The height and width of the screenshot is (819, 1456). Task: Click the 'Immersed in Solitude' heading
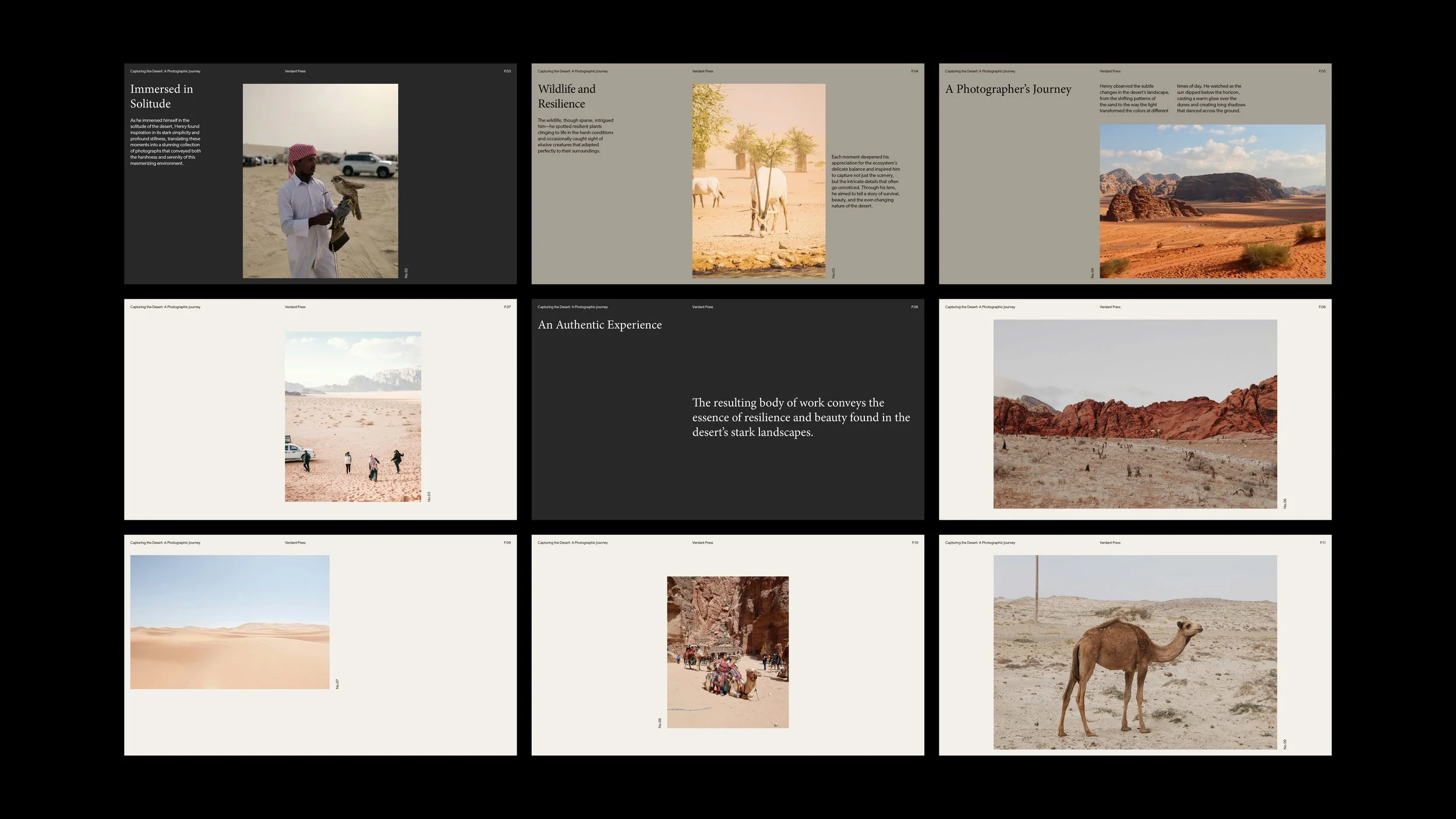(161, 96)
